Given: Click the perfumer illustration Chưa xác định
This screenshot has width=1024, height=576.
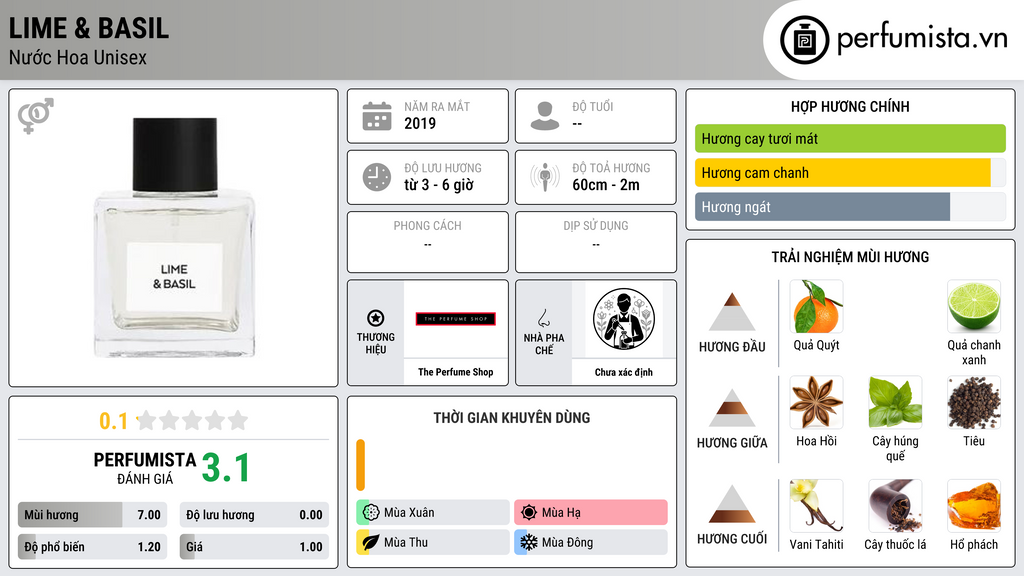Looking at the screenshot, I should point(624,319).
